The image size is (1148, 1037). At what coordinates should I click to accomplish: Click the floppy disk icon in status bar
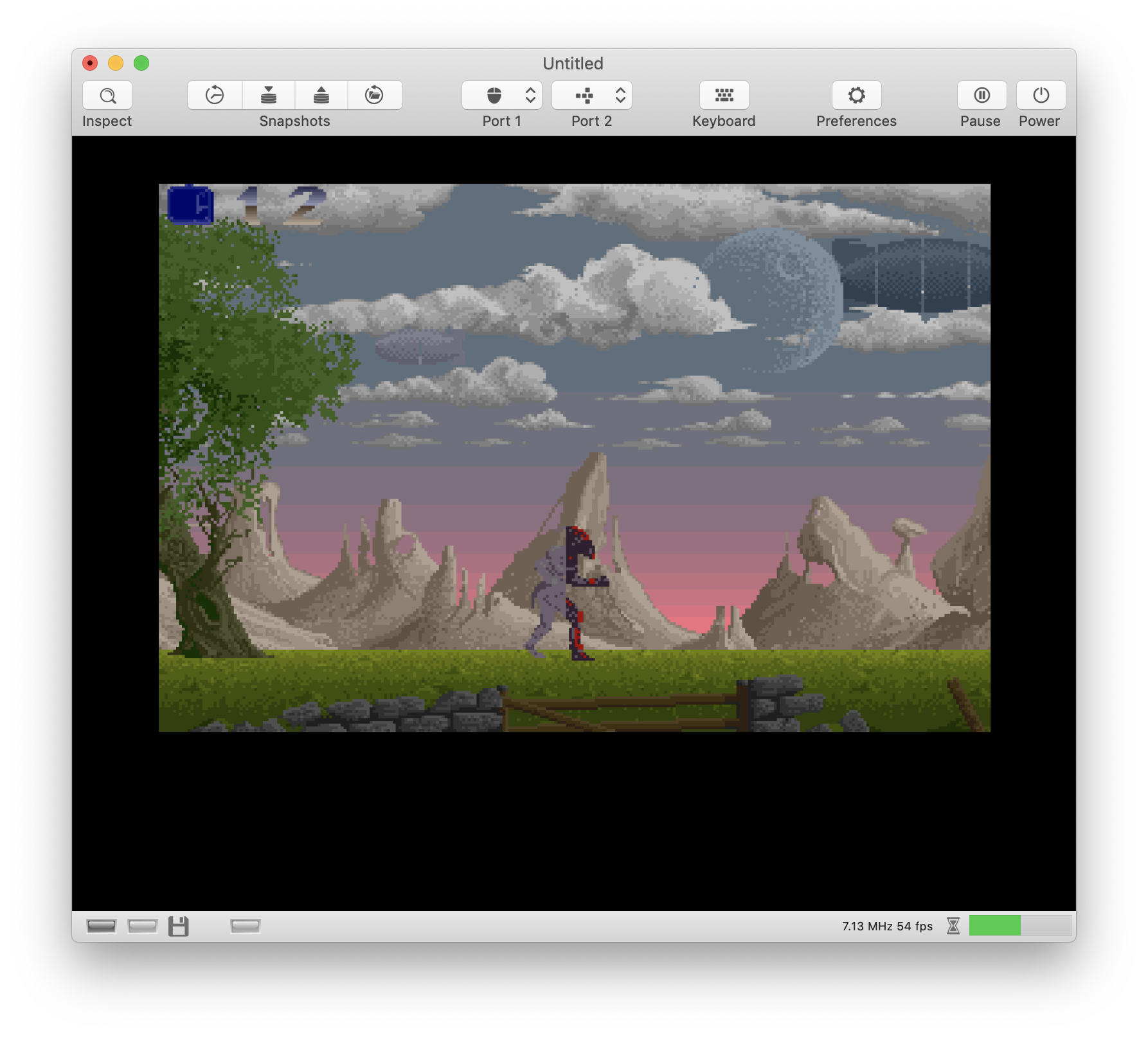179,926
